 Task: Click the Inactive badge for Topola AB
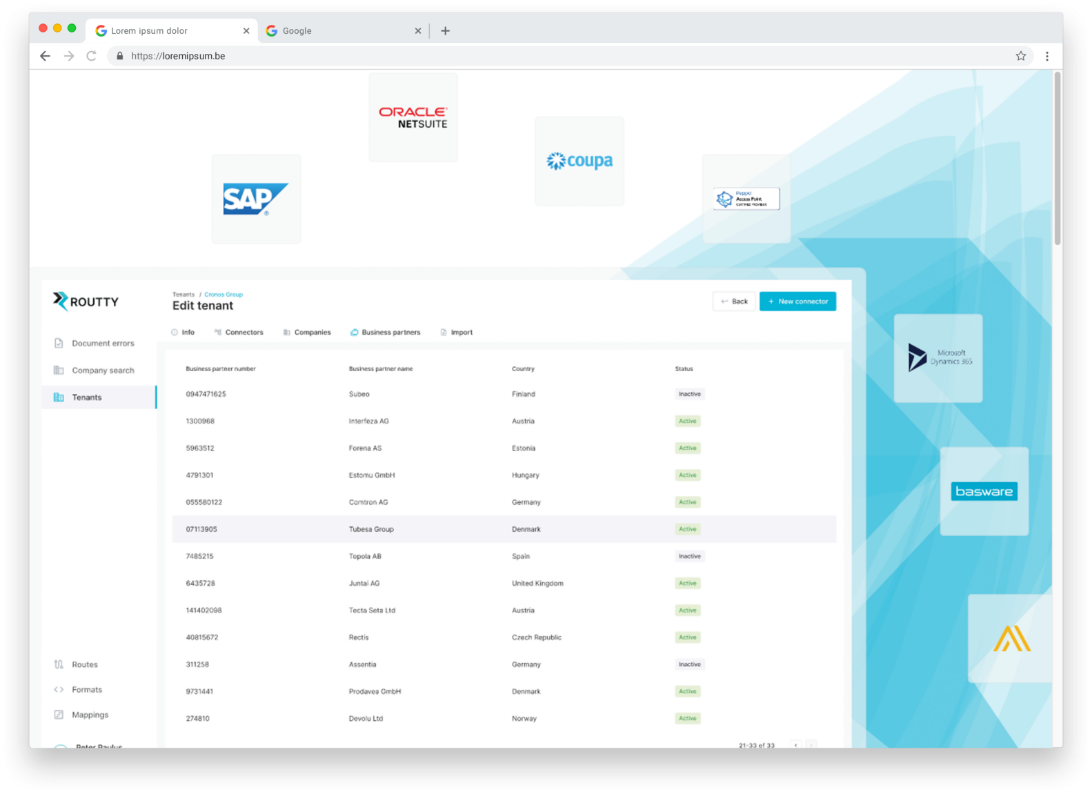(689, 556)
